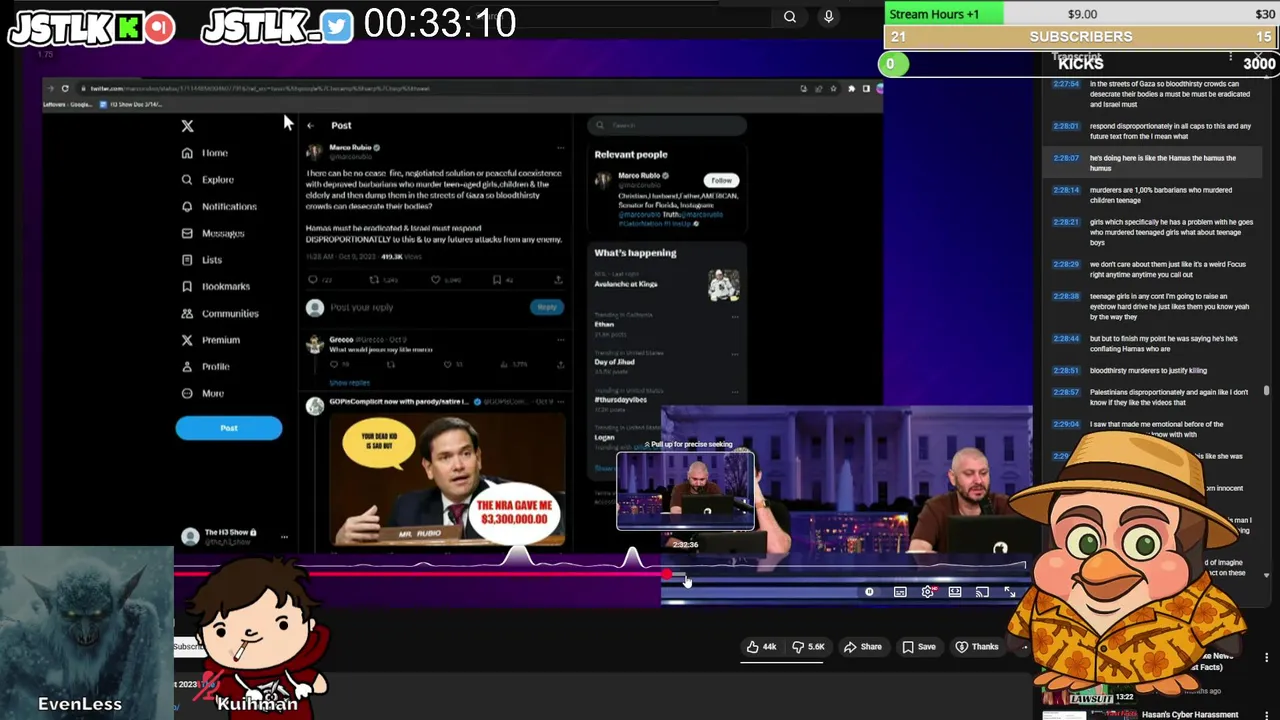Click the seek preview thumbnail at 2:32:36

click(685, 490)
